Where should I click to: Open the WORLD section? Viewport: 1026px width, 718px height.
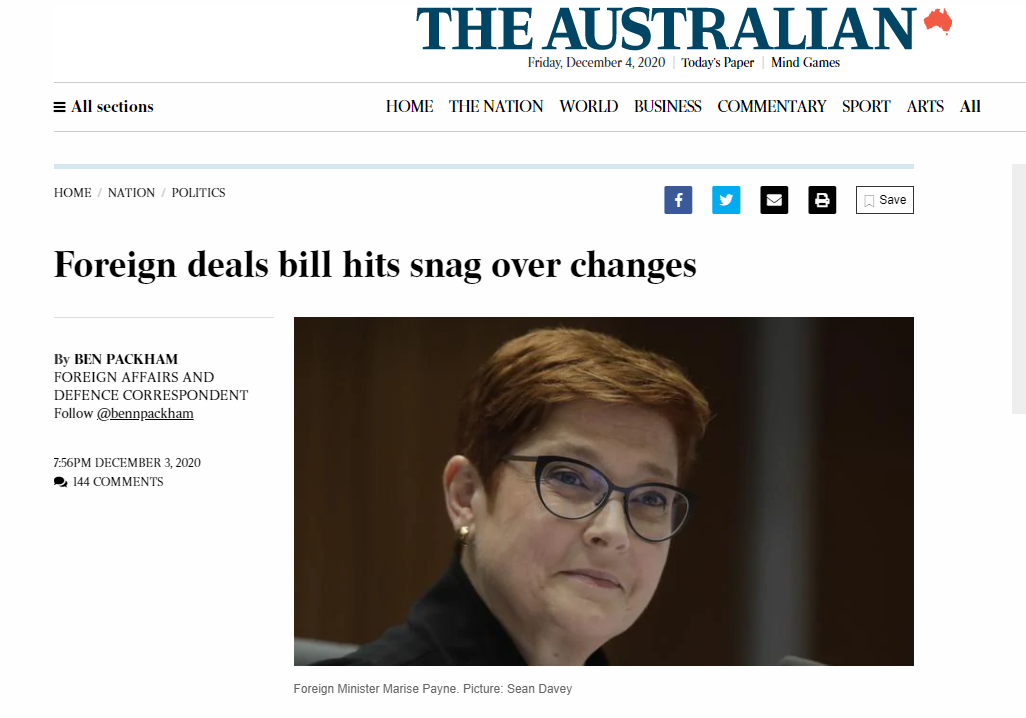[588, 107]
